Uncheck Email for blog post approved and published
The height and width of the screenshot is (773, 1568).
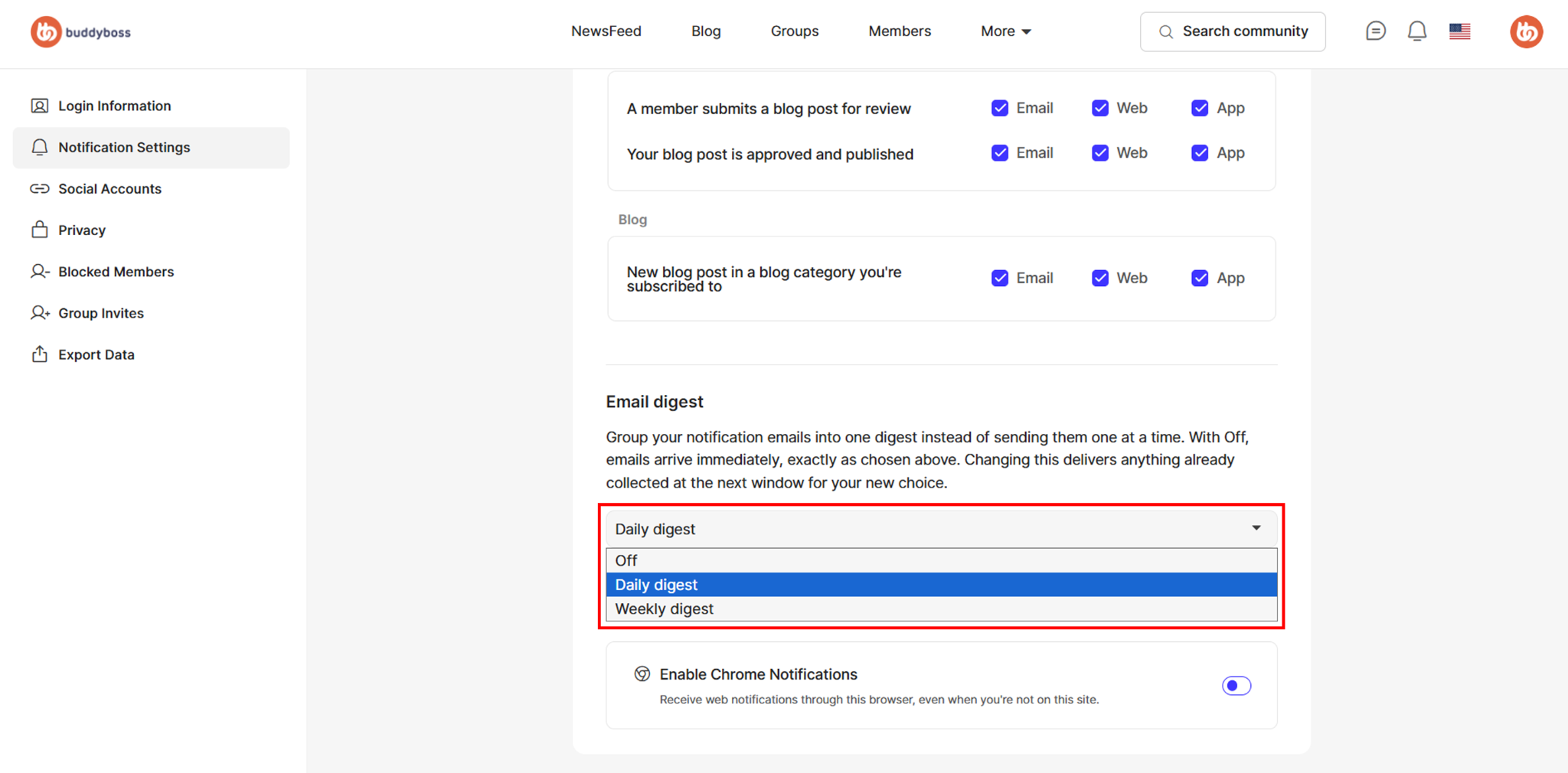point(1000,153)
